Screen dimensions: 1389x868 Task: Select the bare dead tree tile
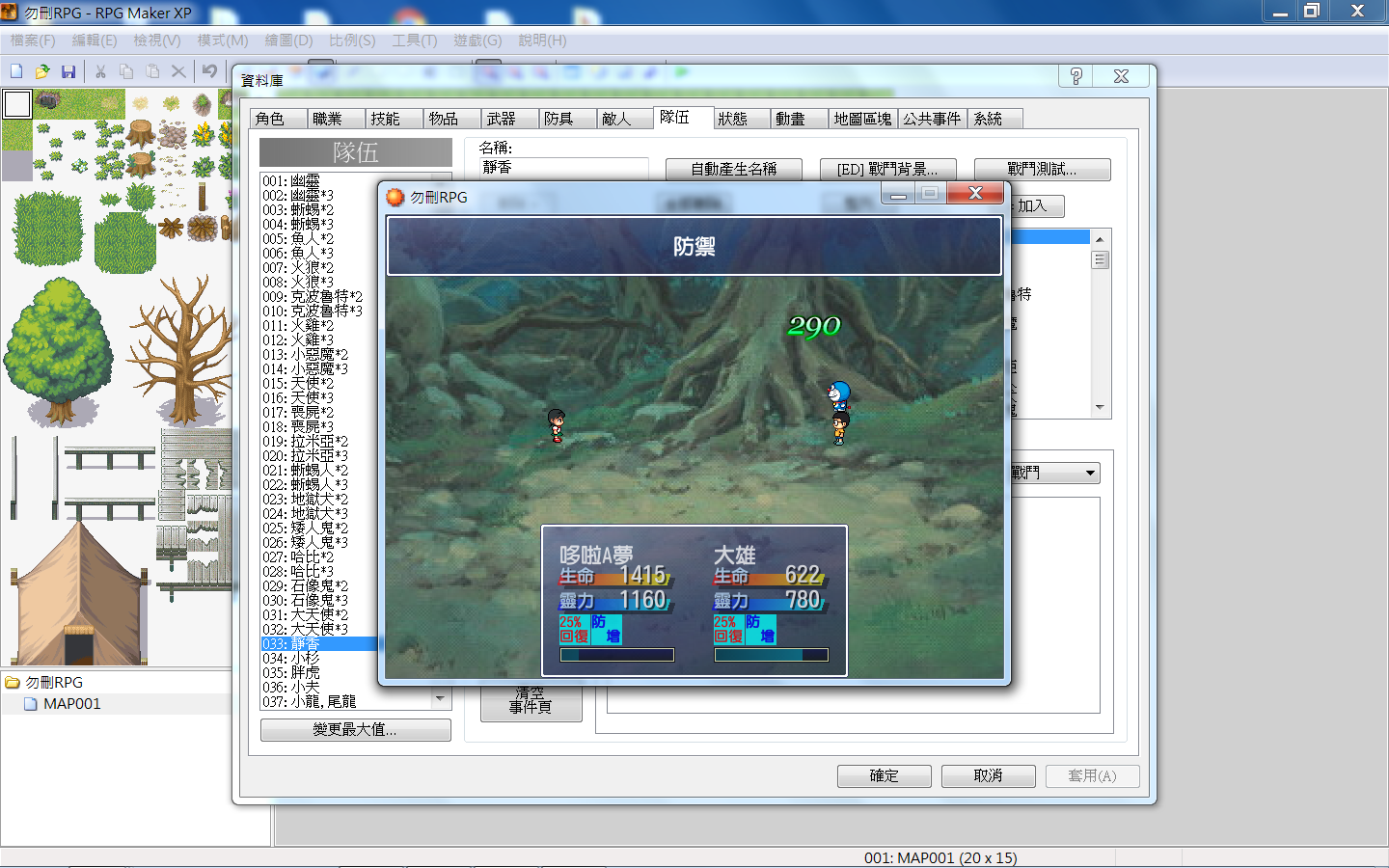[179, 352]
